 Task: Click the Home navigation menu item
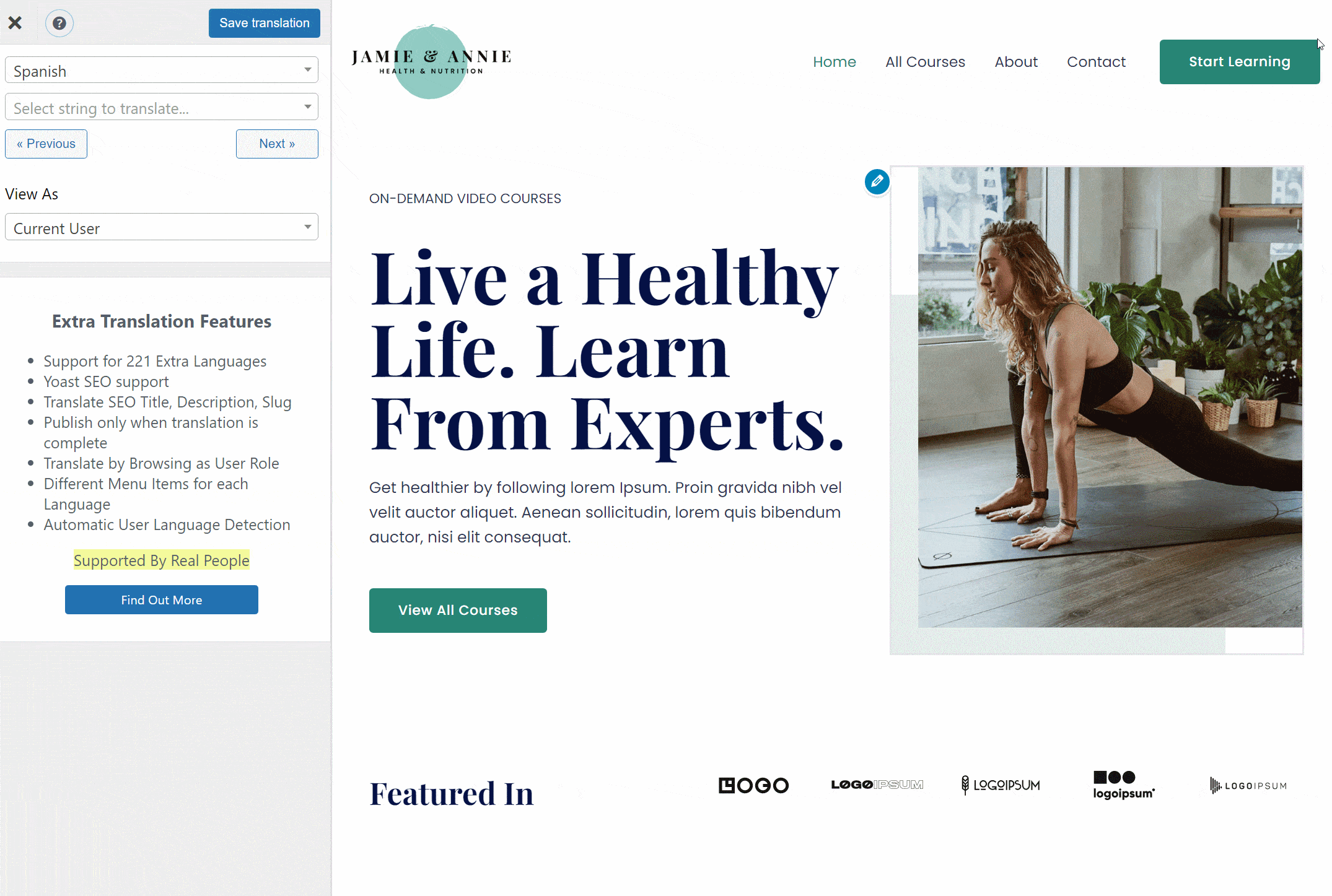coord(835,62)
